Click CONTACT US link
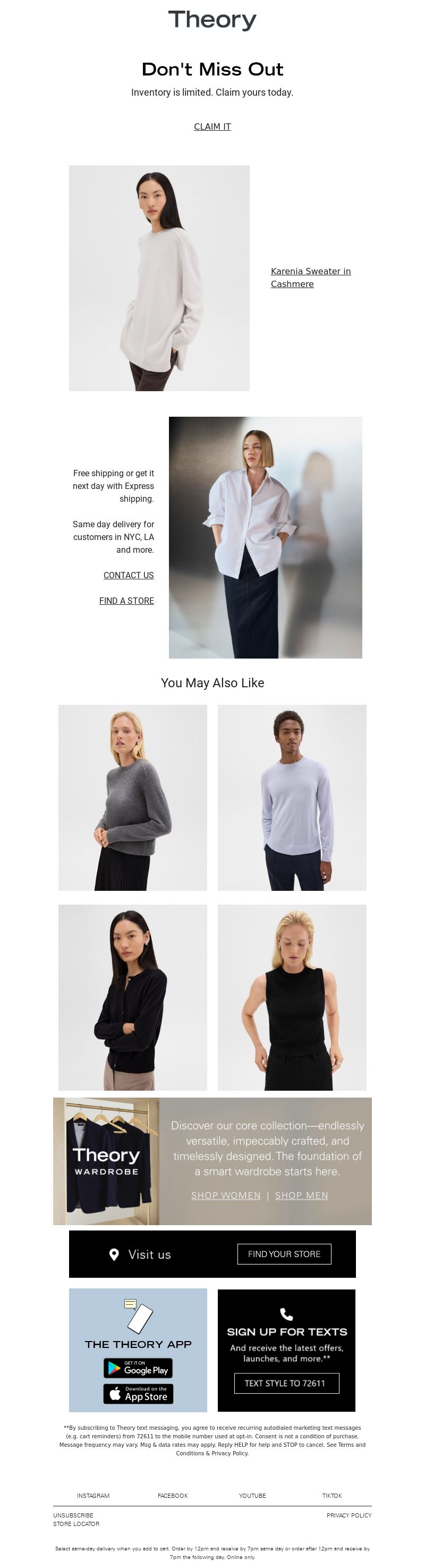 (128, 575)
